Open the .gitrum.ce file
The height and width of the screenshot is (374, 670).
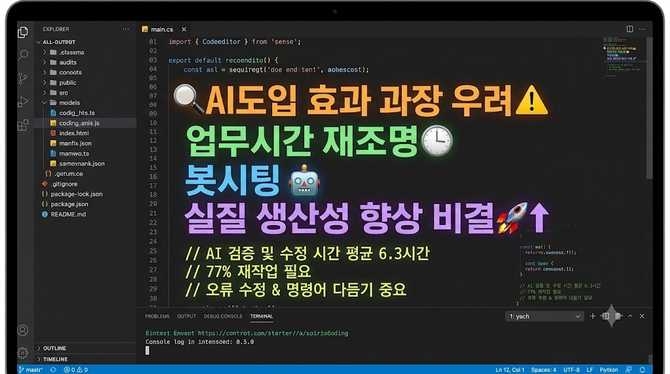pos(68,174)
